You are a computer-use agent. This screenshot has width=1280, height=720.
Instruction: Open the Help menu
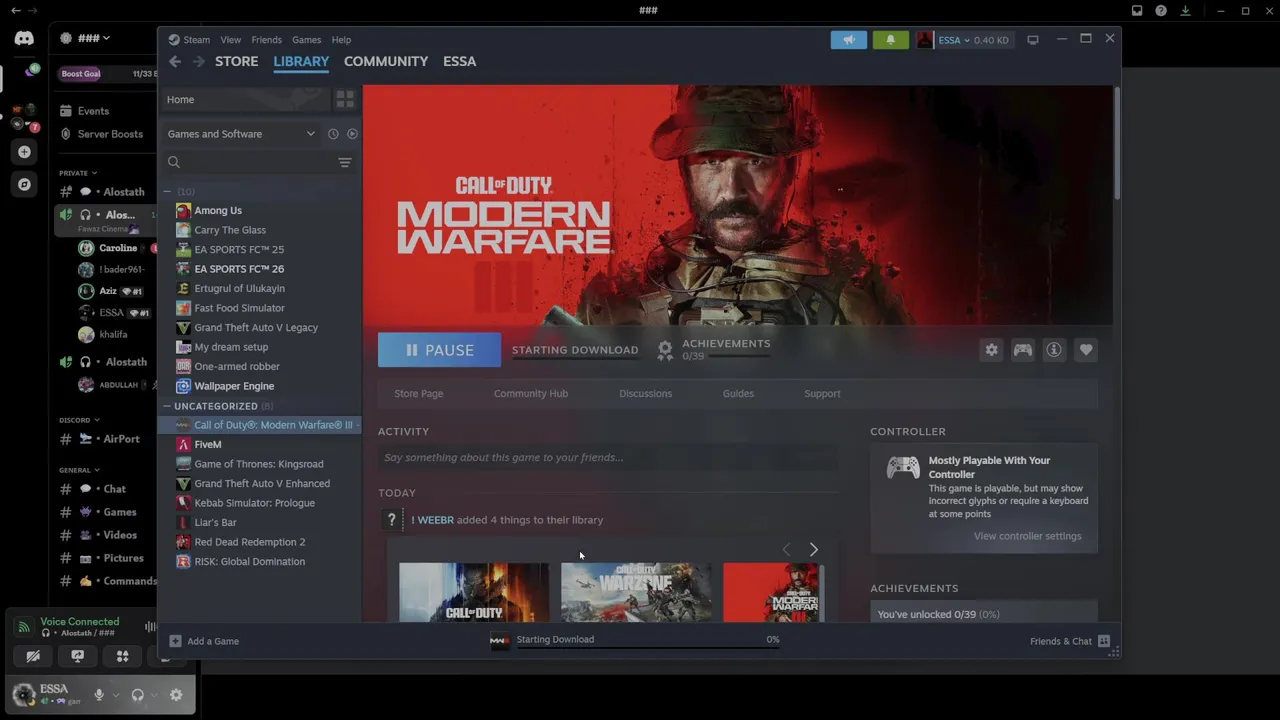[341, 40]
